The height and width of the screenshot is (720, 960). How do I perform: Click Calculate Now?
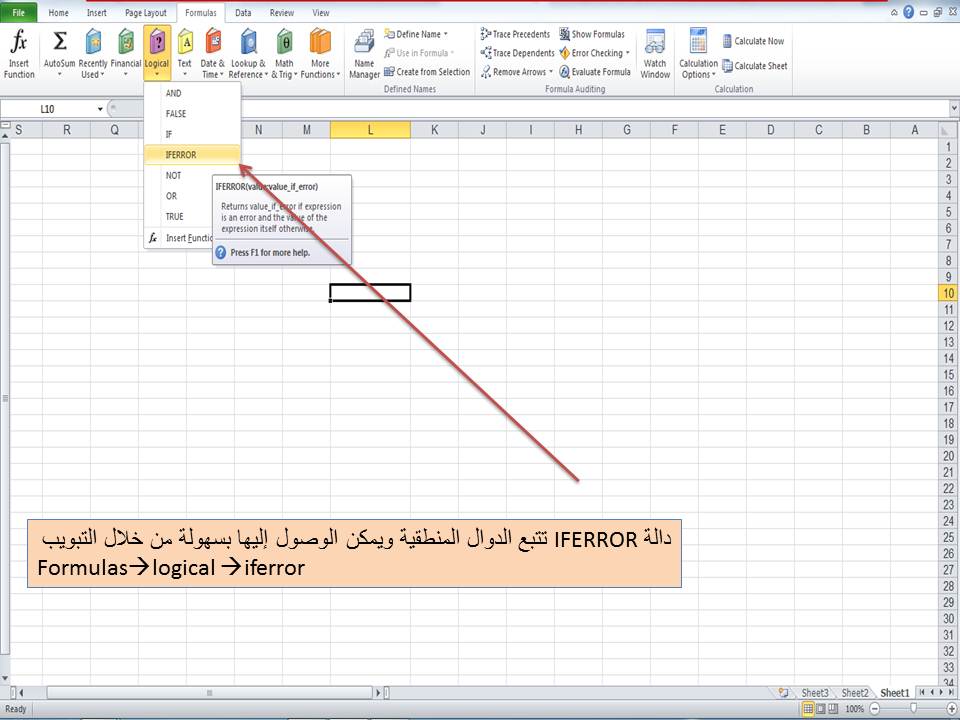click(753, 41)
